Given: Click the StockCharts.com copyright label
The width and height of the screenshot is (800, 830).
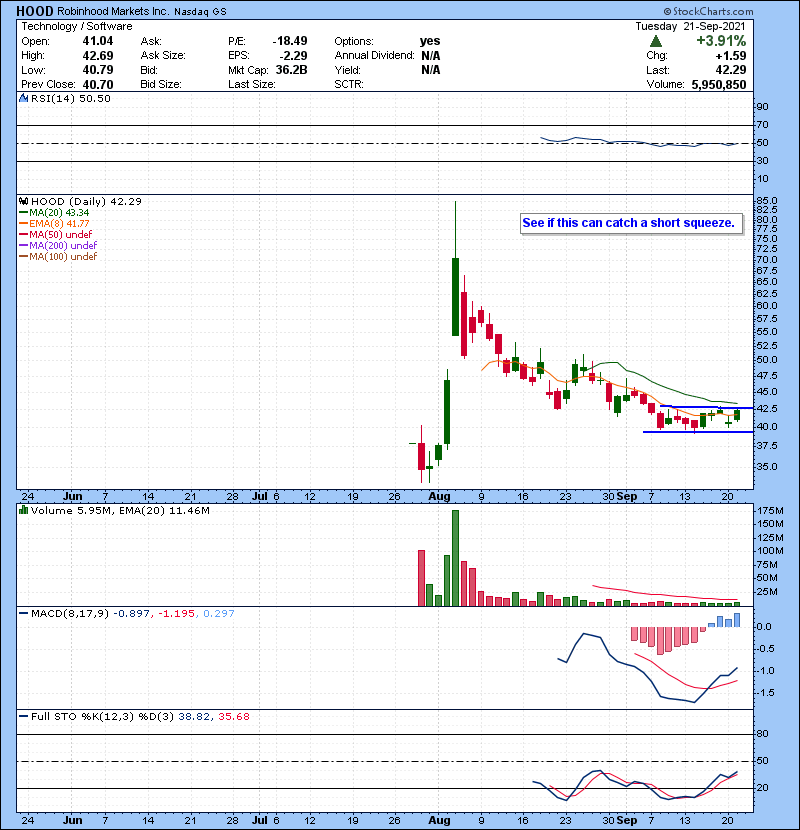Looking at the screenshot, I should 708,11.
